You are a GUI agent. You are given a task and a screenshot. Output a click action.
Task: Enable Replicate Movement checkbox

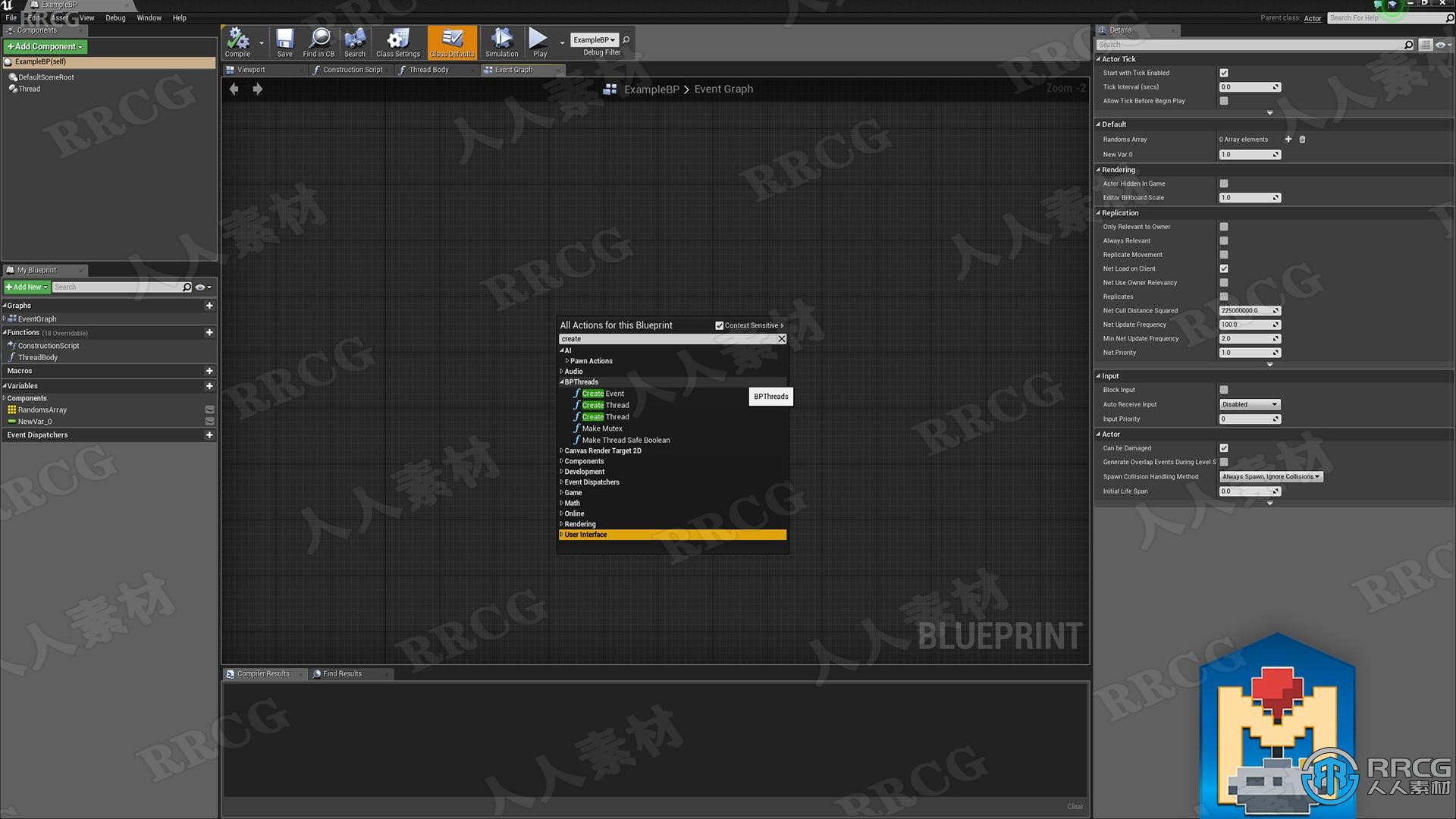[x=1224, y=255]
